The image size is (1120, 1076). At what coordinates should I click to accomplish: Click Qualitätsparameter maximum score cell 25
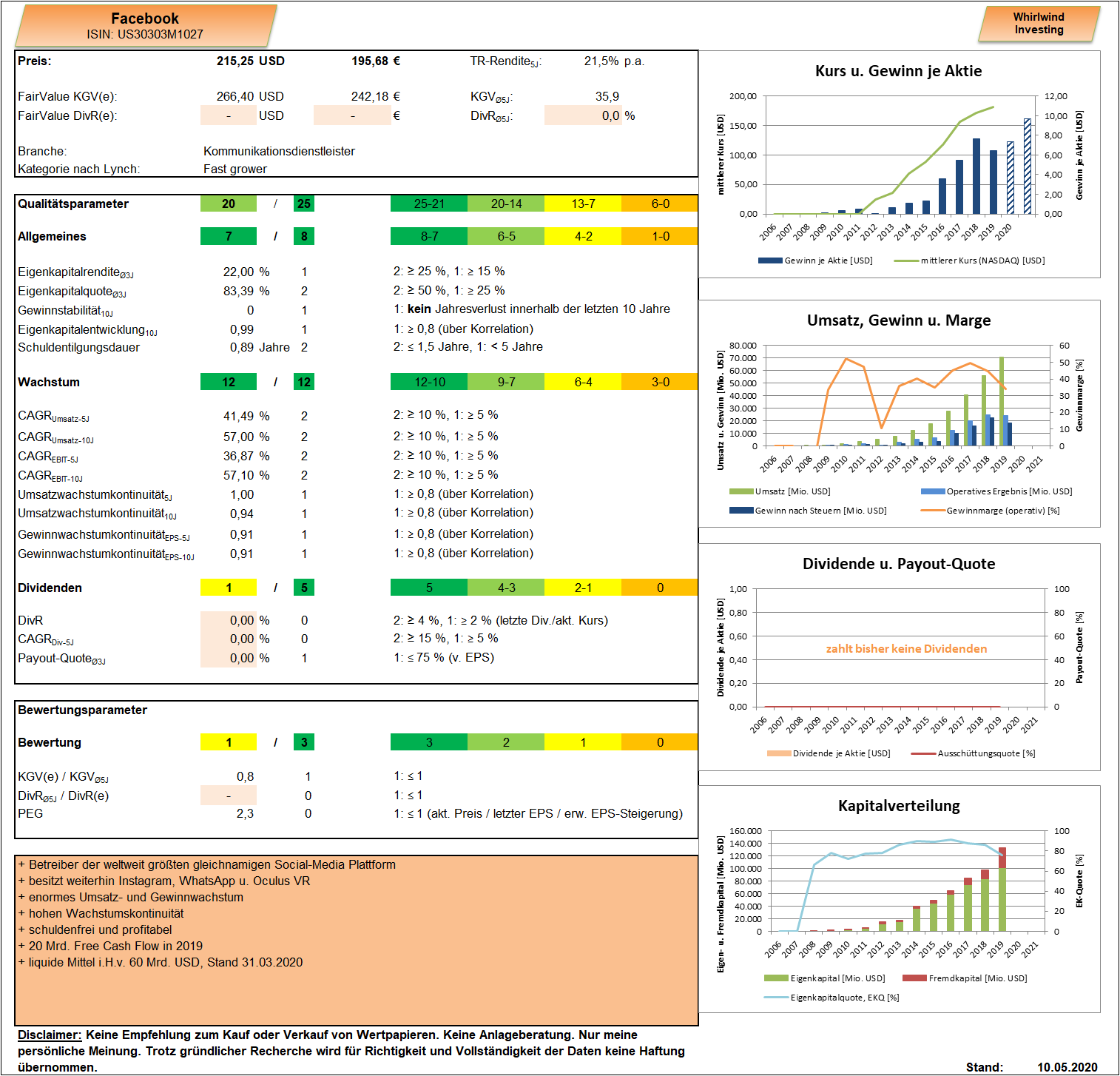tap(304, 204)
